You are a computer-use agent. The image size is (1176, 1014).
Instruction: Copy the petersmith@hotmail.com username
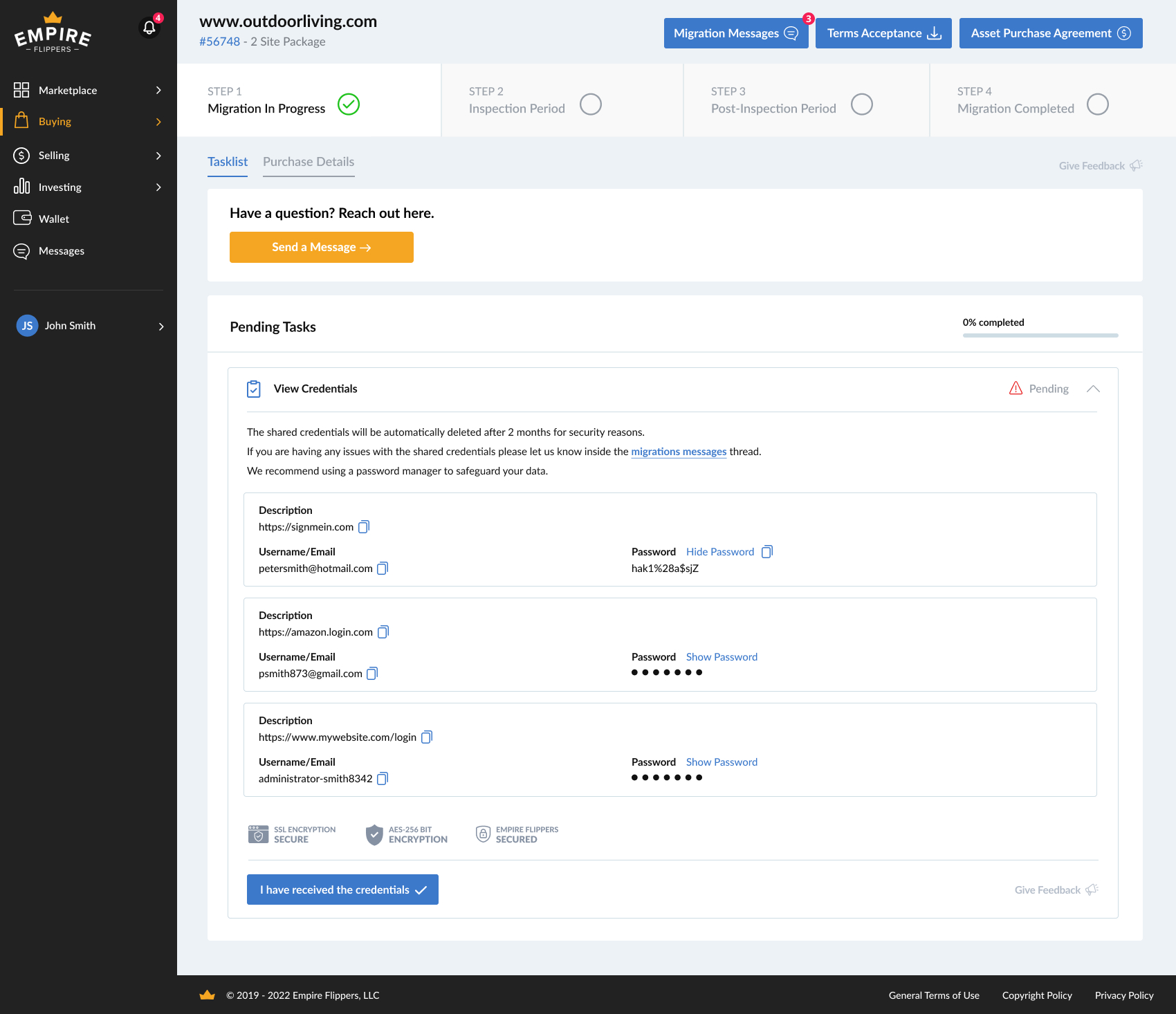pos(383,569)
